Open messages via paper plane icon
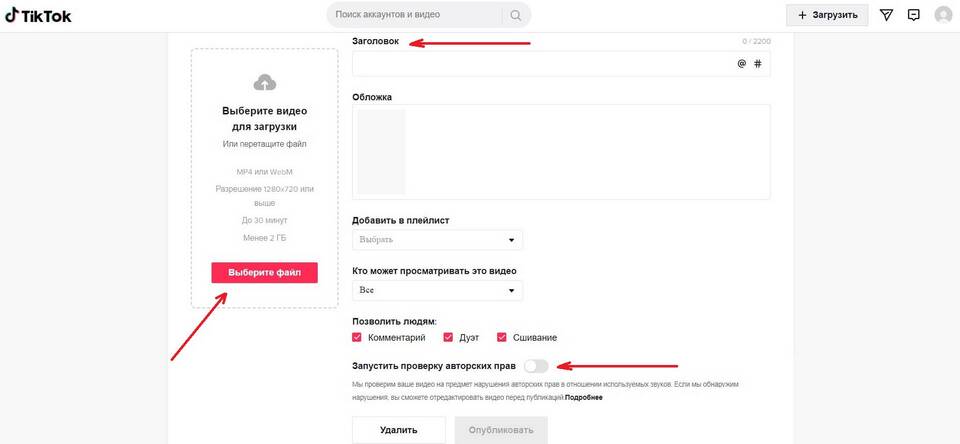 pos(886,15)
